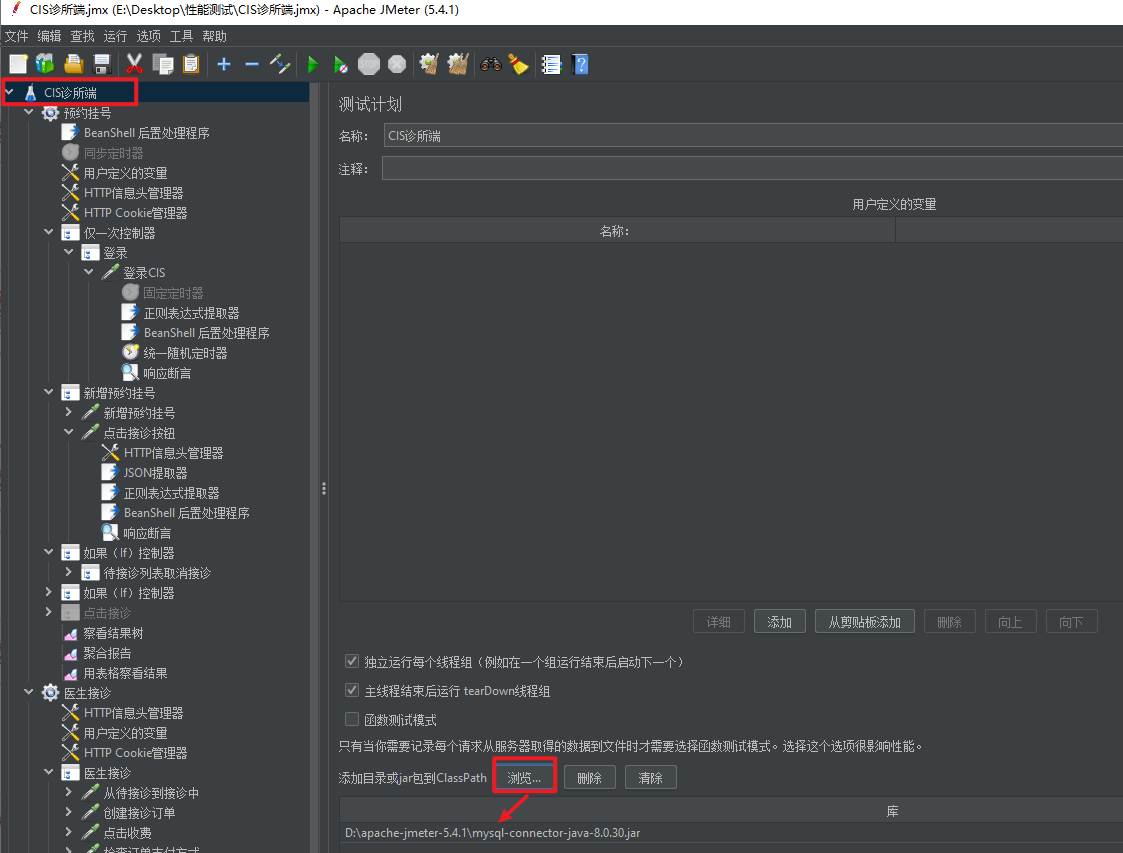Click the Paste clipboard icon
The image size is (1123, 853).
[x=191, y=64]
